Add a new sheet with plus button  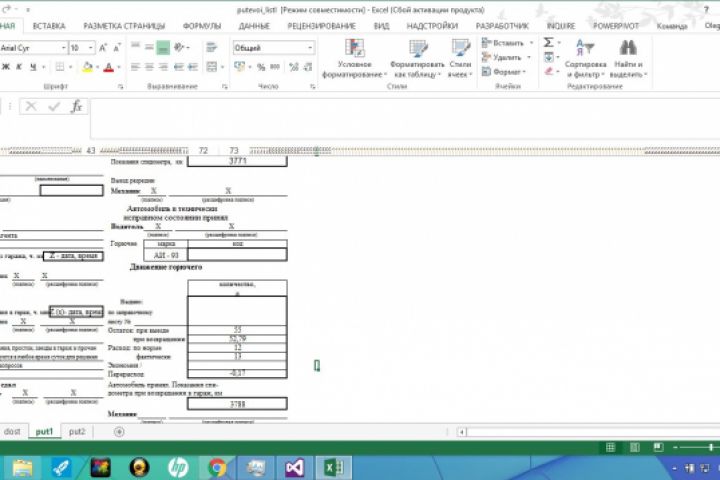click(119, 432)
